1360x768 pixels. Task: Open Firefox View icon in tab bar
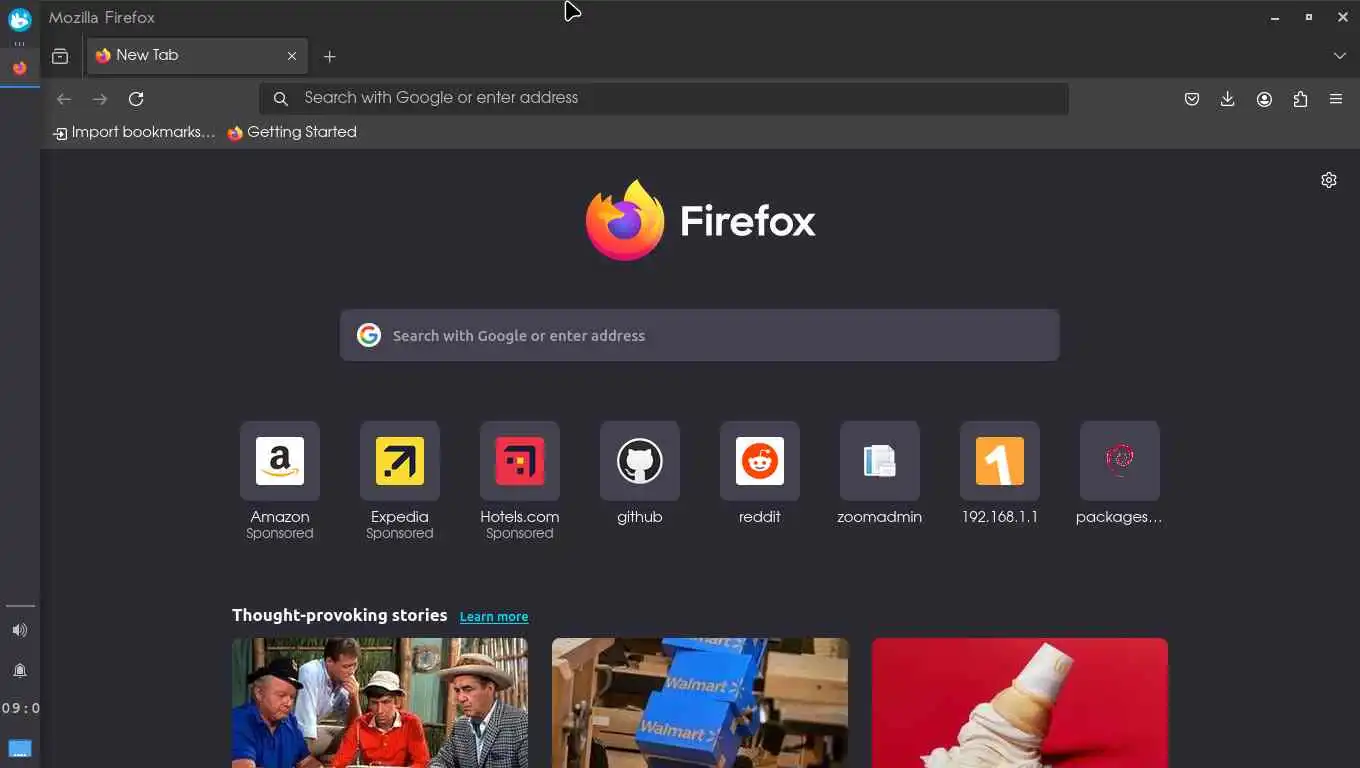pos(60,56)
